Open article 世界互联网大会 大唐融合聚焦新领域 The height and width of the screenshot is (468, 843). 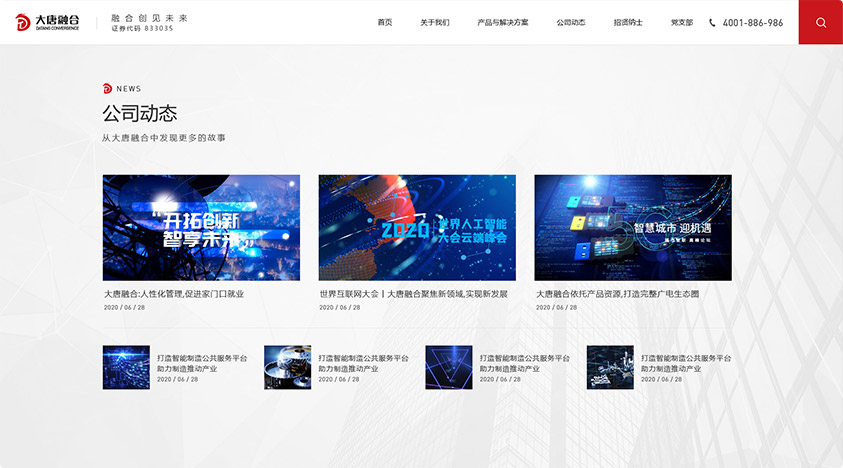(413, 294)
